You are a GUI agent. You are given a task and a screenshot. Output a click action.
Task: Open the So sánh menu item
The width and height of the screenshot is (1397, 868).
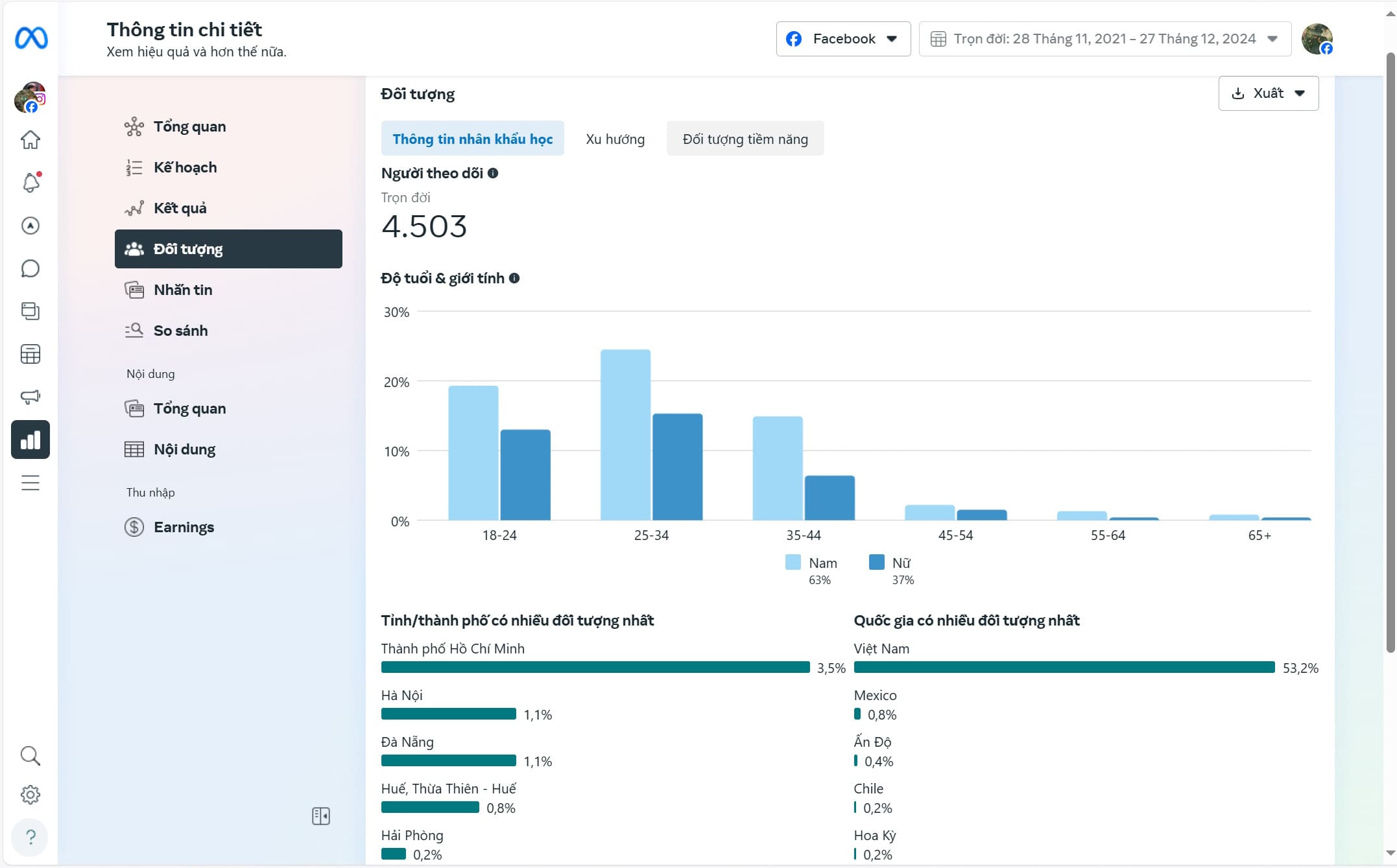point(228,331)
